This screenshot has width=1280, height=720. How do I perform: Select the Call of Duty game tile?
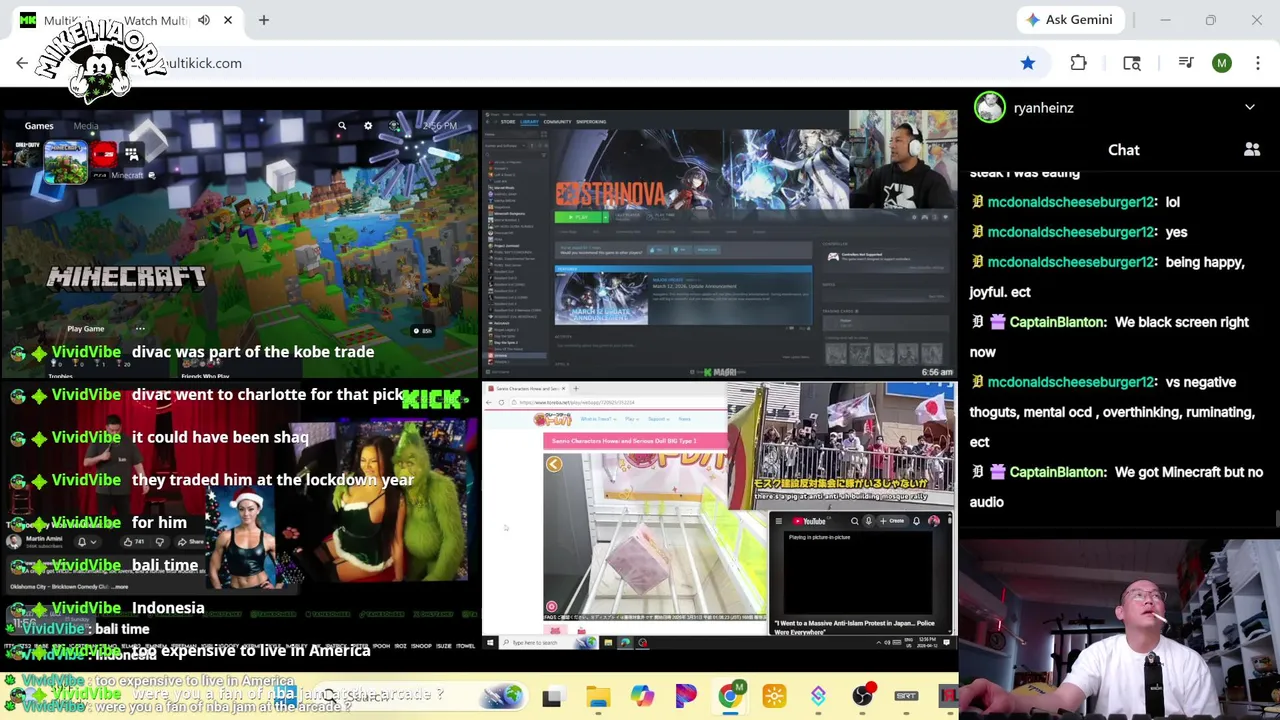[x=27, y=154]
